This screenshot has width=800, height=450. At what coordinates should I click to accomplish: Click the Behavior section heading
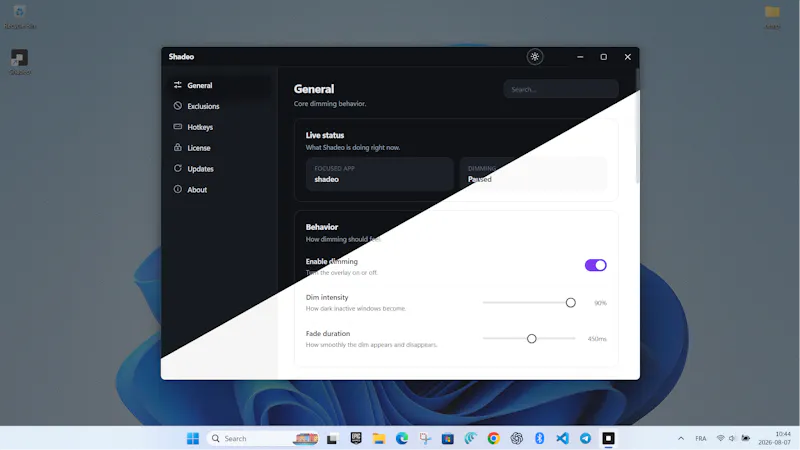(x=322, y=227)
